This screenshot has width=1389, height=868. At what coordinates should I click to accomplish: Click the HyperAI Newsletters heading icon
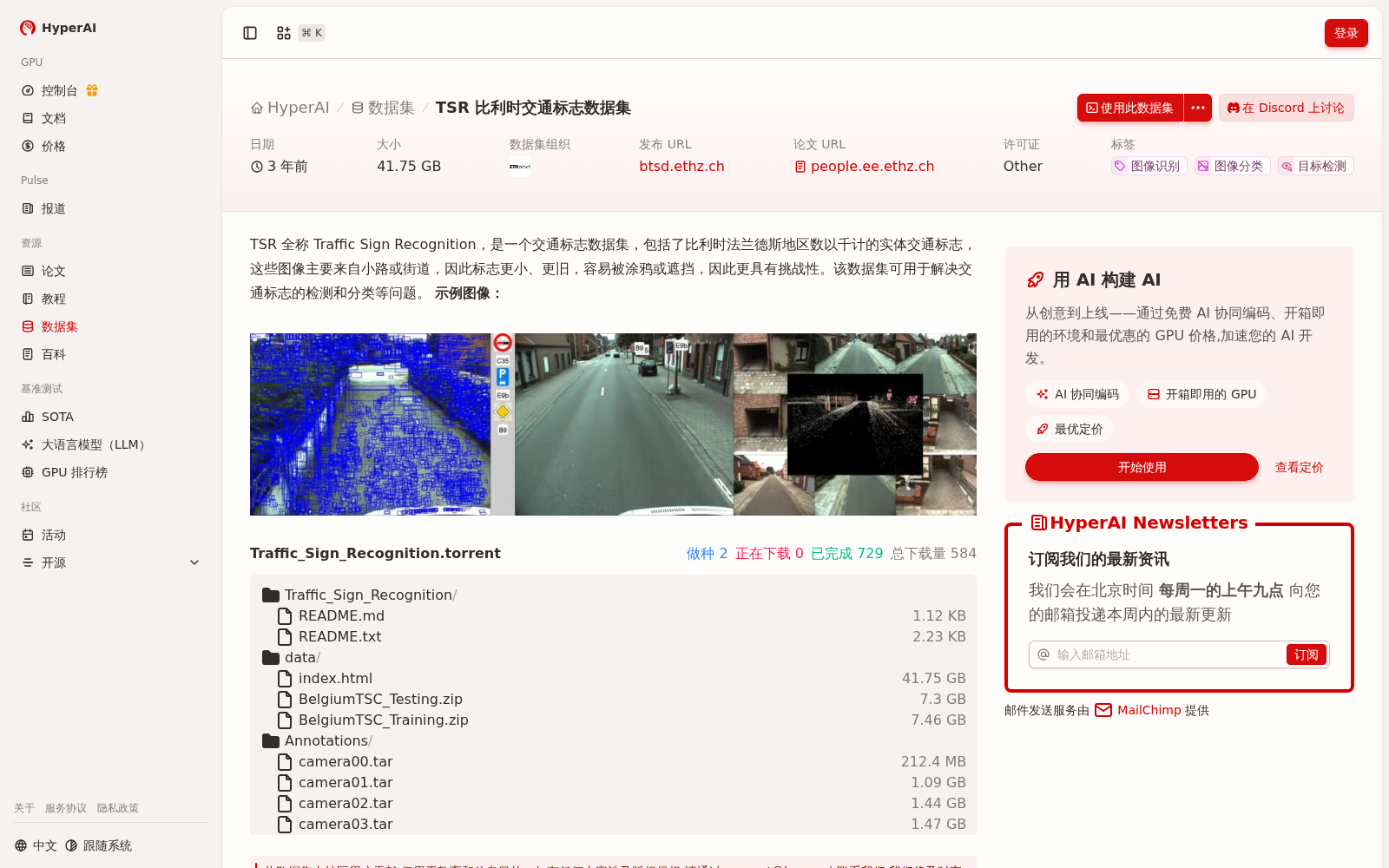tap(1038, 523)
